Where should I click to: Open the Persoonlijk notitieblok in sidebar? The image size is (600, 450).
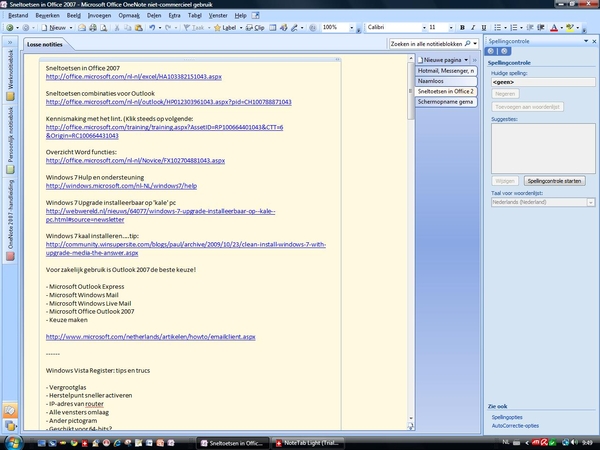pos(10,140)
